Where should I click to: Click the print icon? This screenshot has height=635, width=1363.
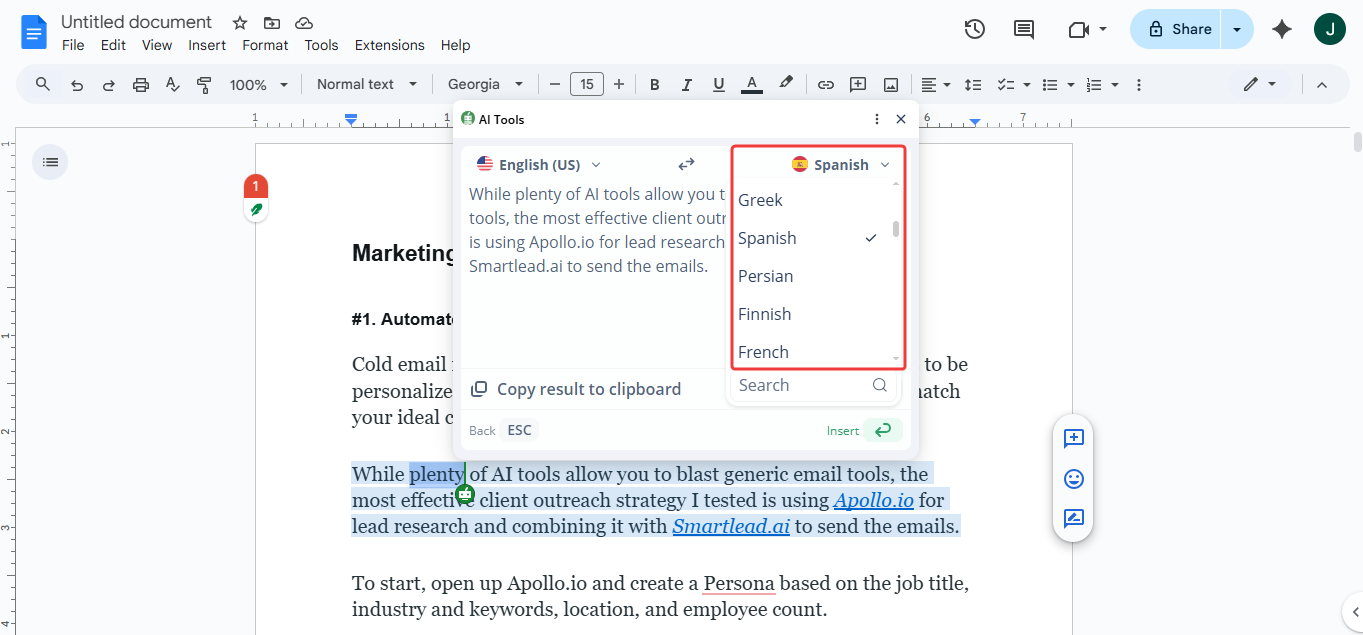pos(140,85)
